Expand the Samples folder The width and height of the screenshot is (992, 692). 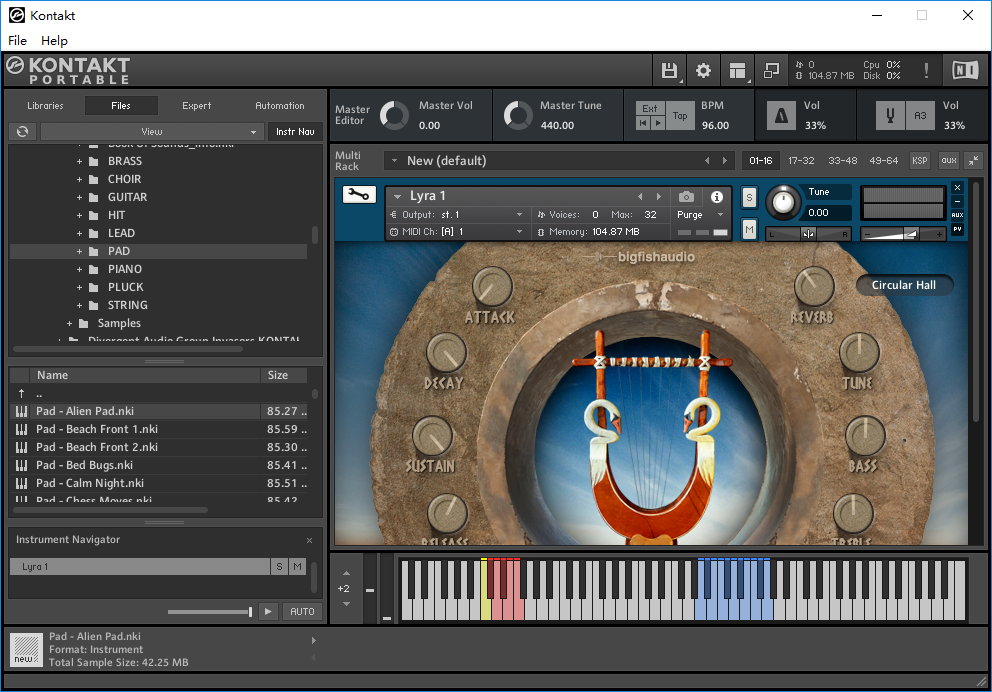(69, 324)
